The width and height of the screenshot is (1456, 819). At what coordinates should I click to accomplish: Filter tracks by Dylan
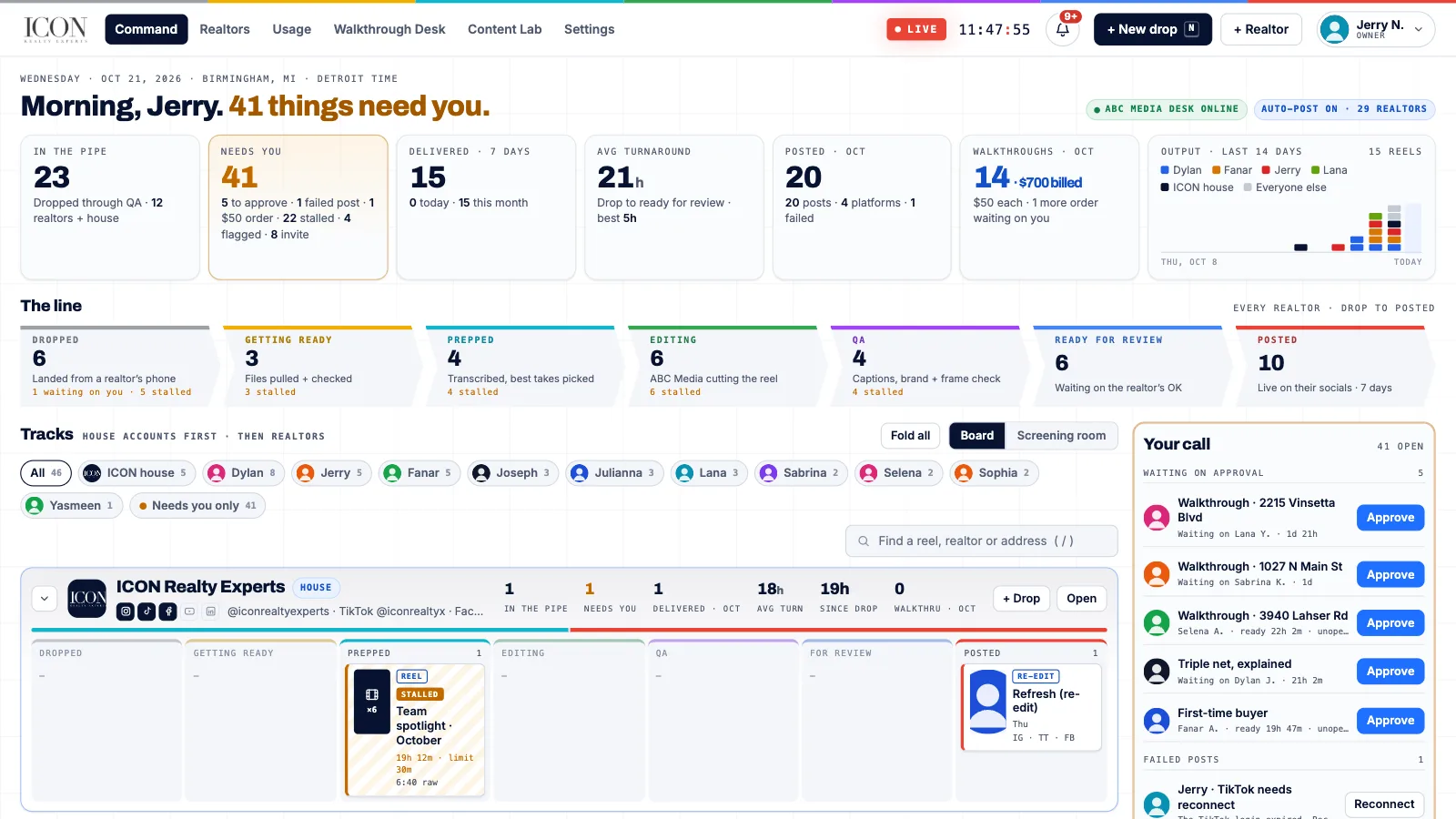243,473
